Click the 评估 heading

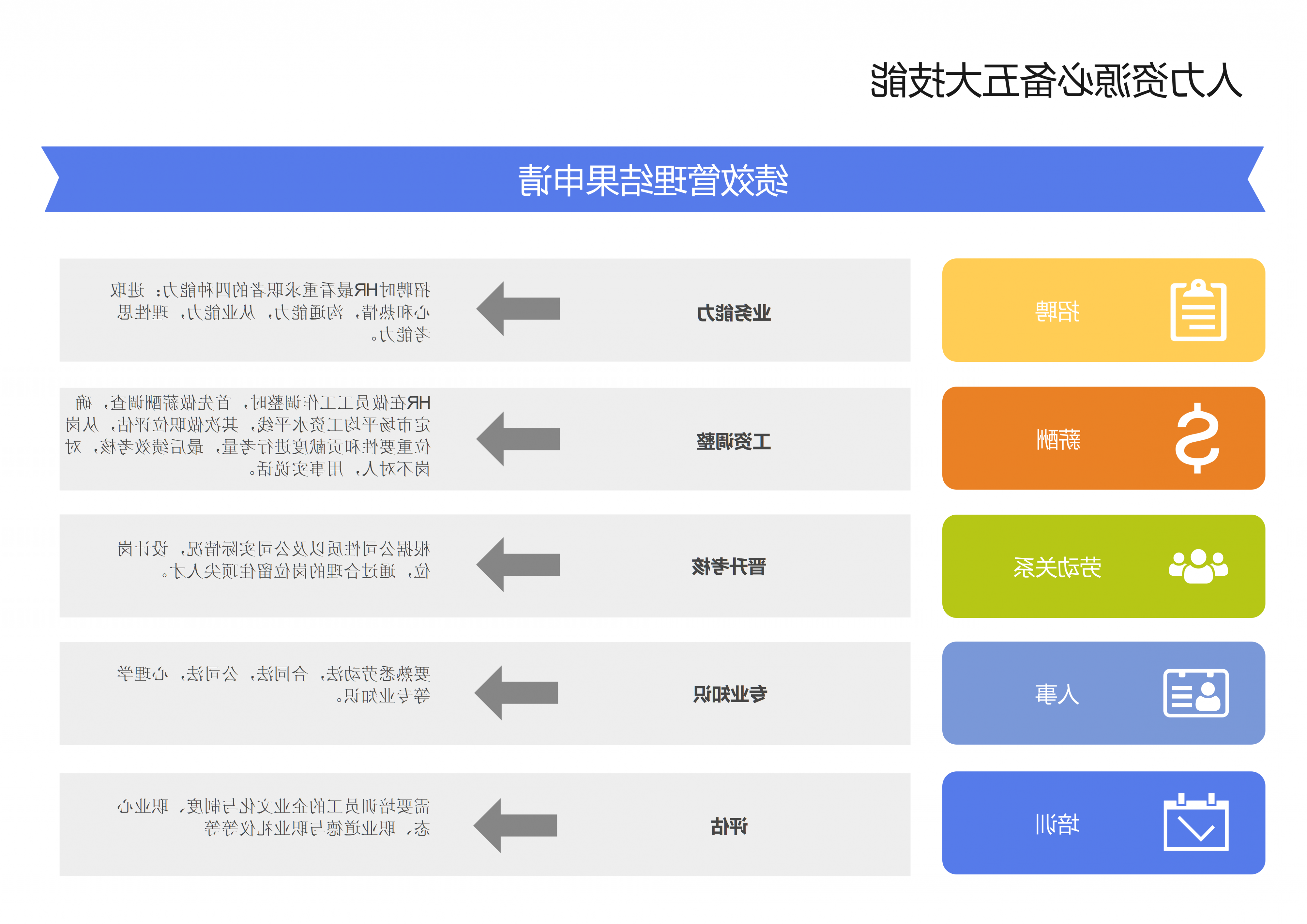729,826
